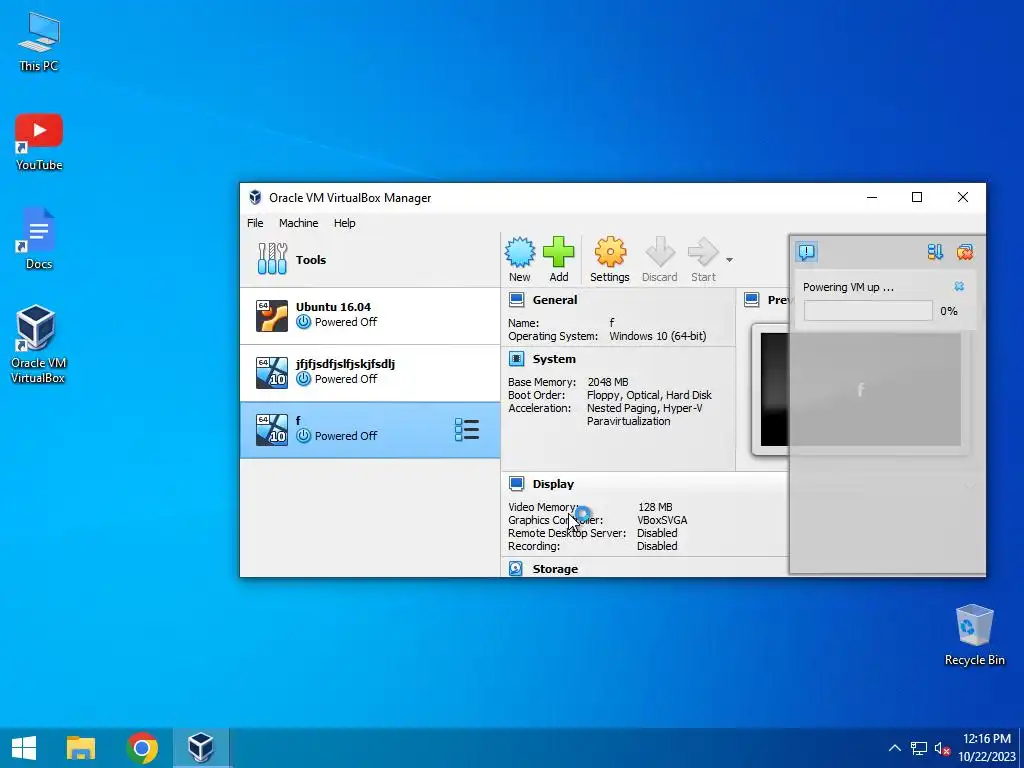Open the YouTube desktop shortcut

click(x=39, y=142)
